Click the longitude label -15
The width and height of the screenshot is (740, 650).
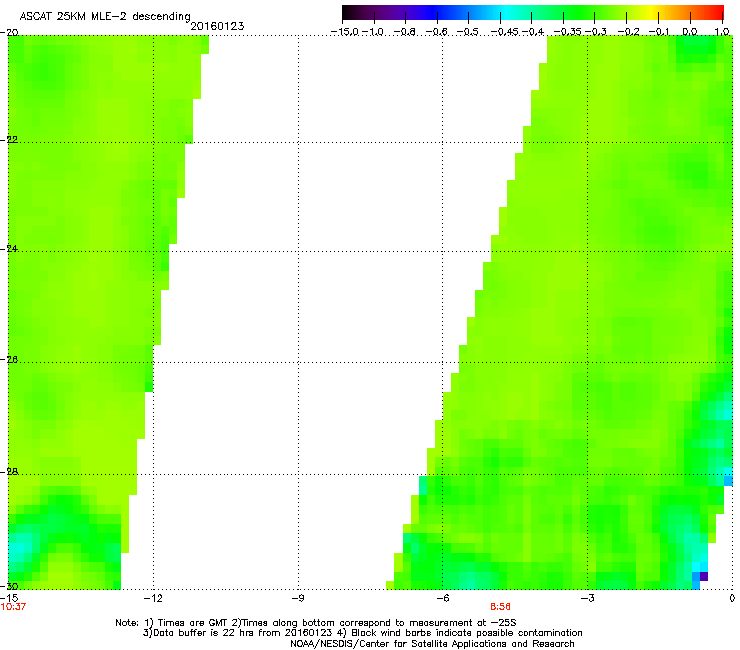click(9, 598)
